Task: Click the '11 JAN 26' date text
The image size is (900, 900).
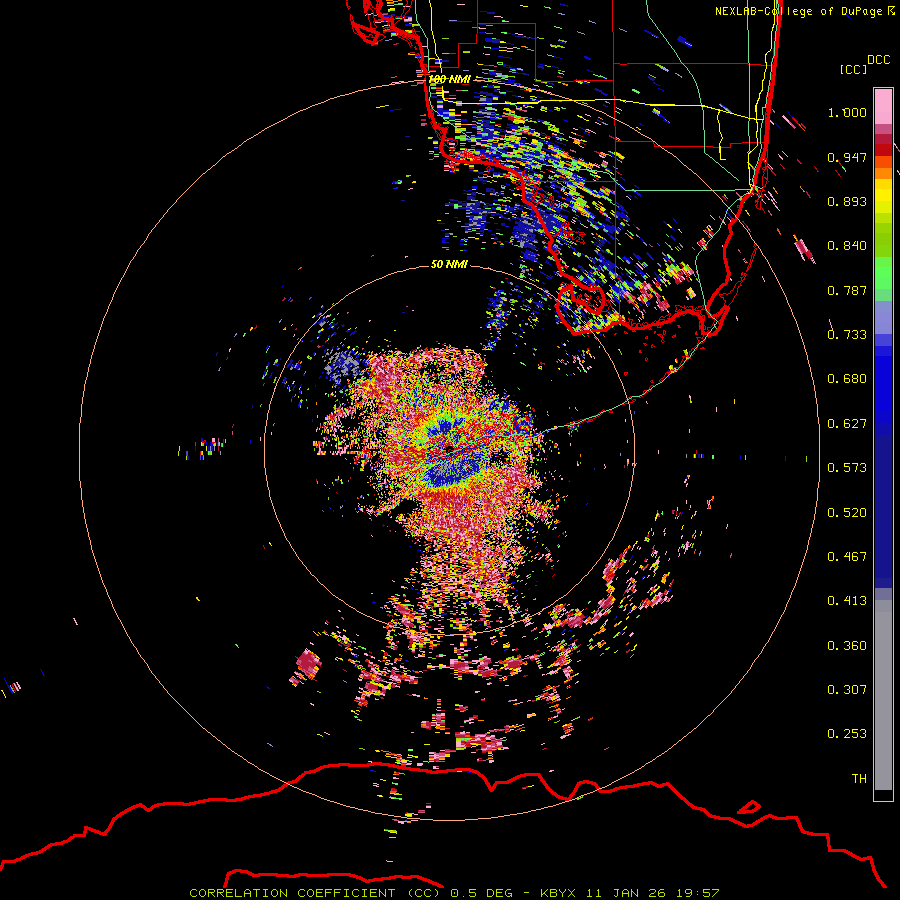Action: tap(625, 893)
